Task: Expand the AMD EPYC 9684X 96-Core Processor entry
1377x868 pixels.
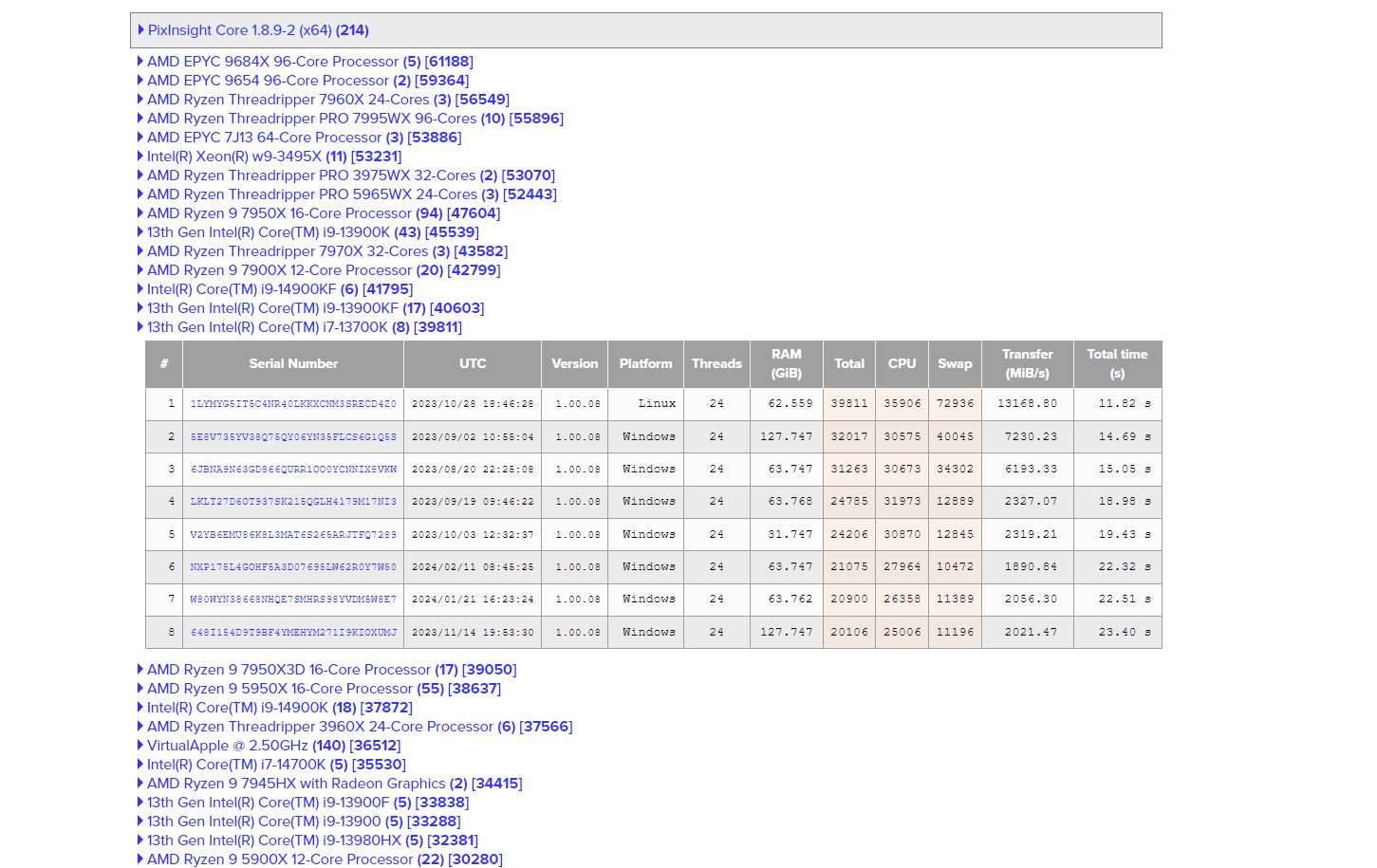Action: (305, 62)
